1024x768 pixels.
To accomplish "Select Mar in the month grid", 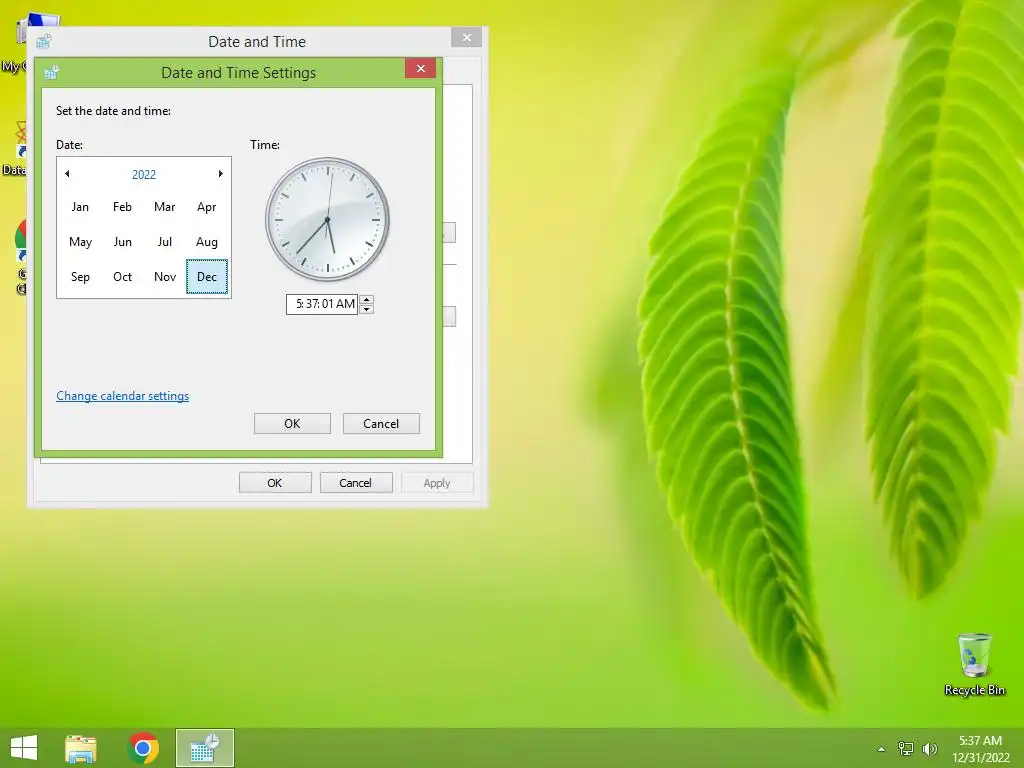I will tap(165, 207).
